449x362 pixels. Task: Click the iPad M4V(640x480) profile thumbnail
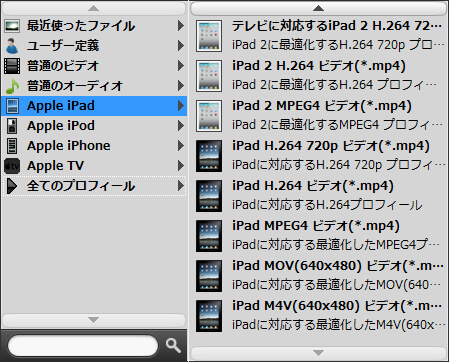point(209,316)
